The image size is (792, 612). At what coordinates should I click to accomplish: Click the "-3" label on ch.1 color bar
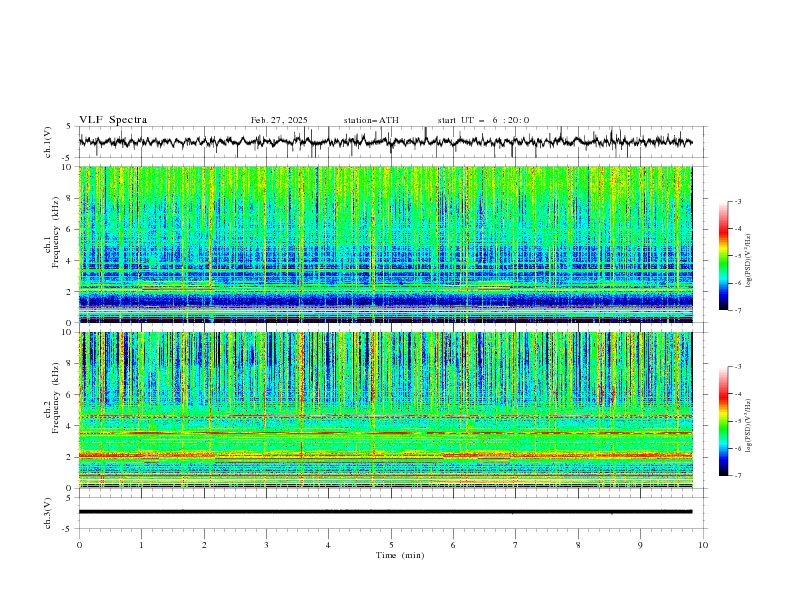[737, 201]
